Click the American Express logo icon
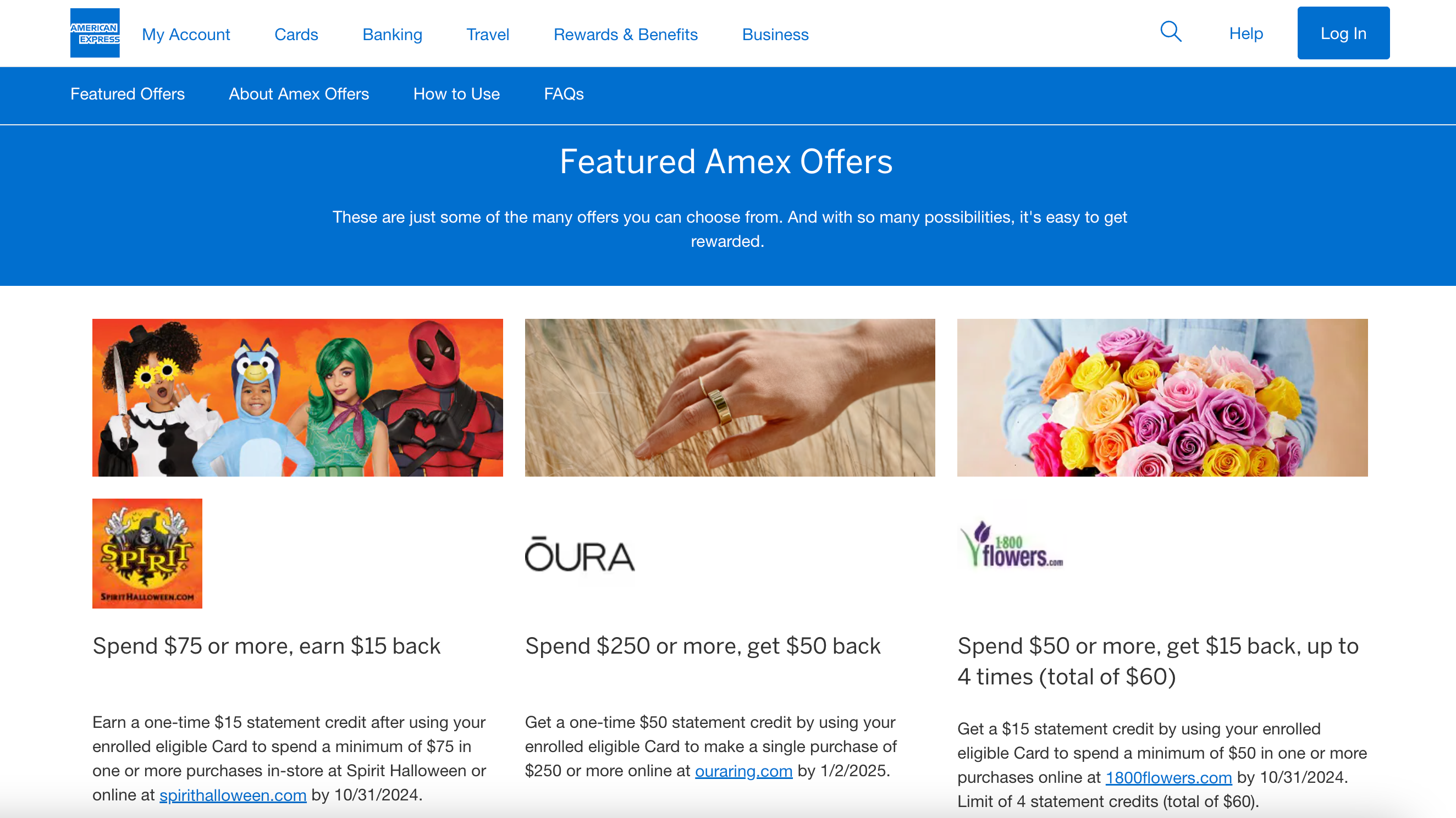Viewport: 1456px width, 818px height. tap(94, 33)
